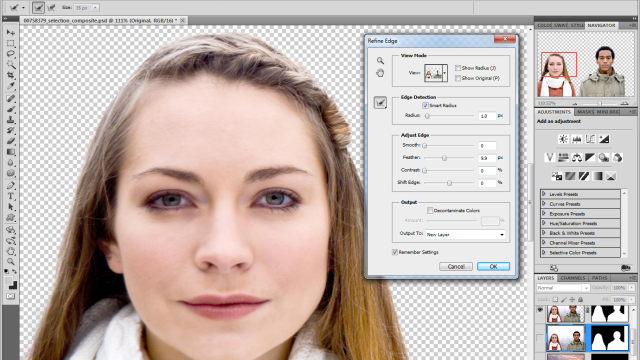This screenshot has height=360, width=640.
Task: Switch to the Masks tab
Action: pos(585,112)
